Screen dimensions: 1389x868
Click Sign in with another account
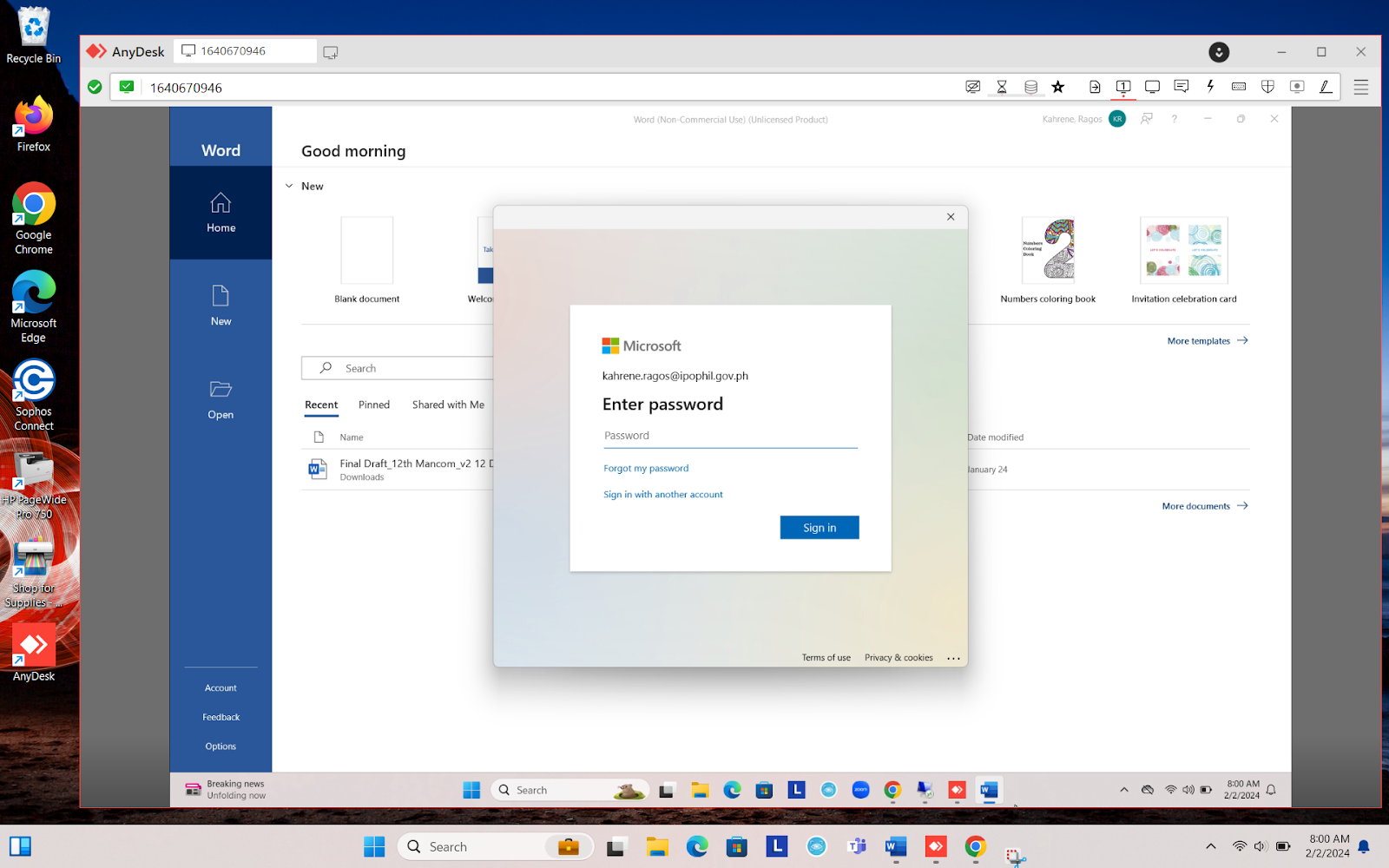pos(663,495)
